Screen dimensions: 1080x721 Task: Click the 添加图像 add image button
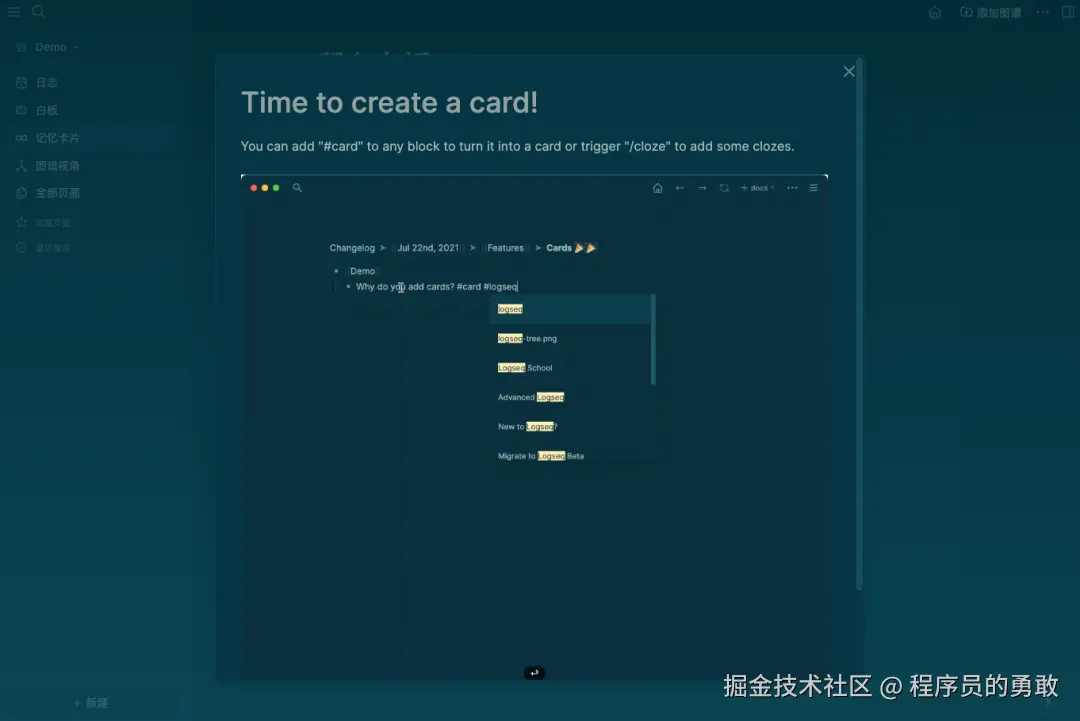(990, 12)
